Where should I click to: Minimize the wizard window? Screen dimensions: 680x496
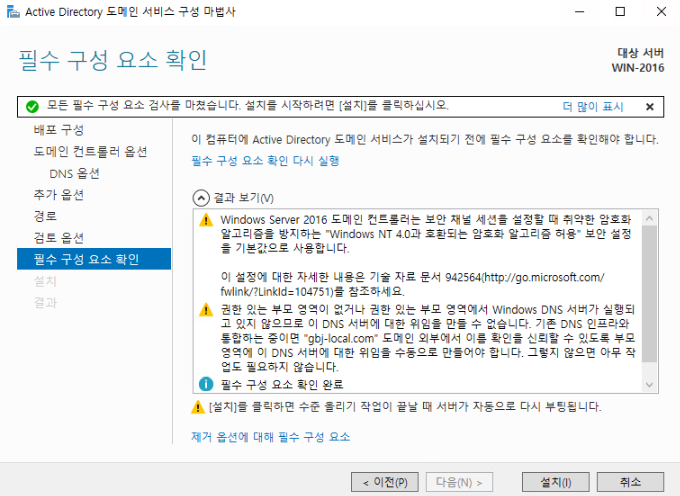click(579, 12)
